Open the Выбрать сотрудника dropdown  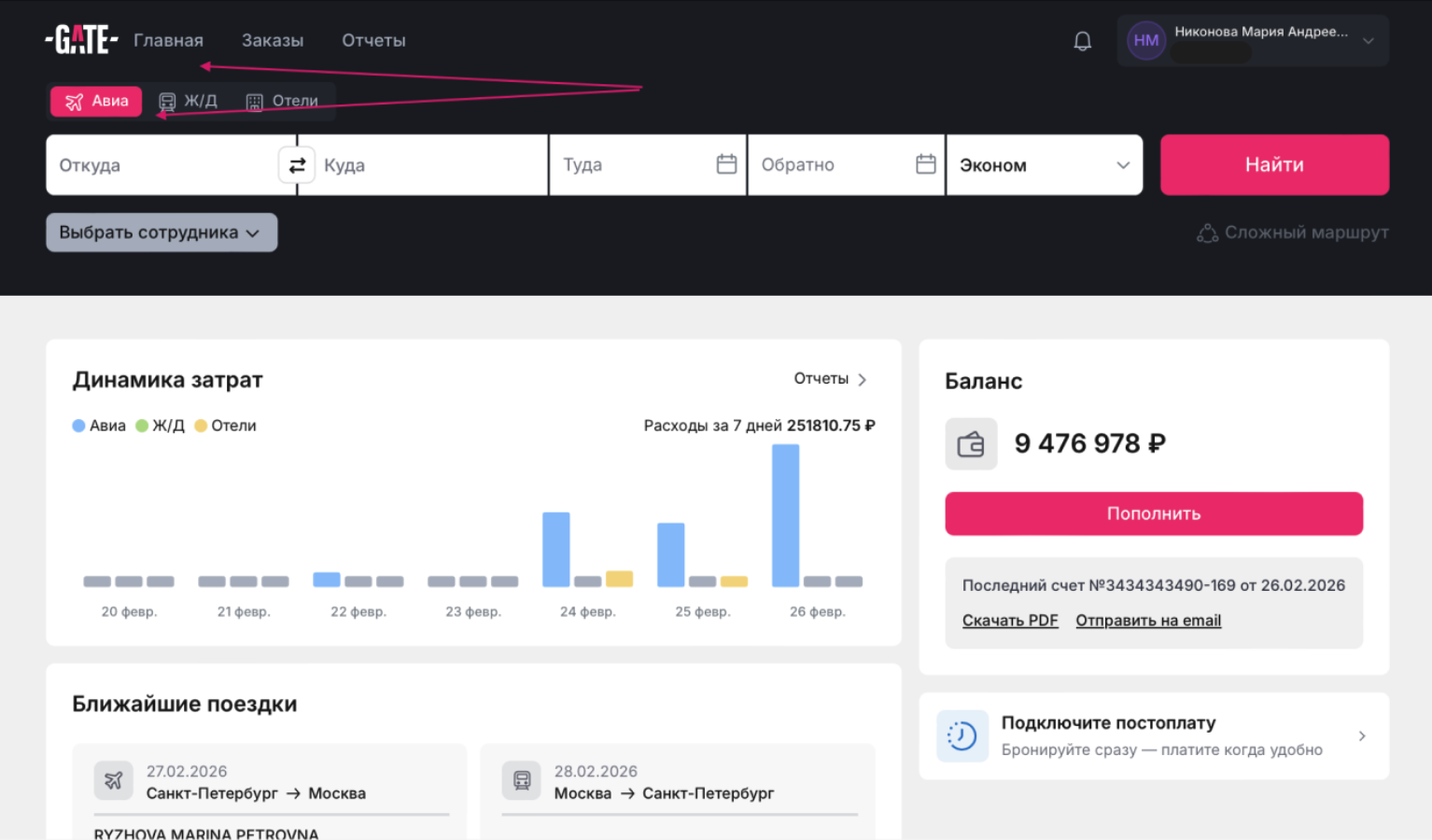click(161, 232)
